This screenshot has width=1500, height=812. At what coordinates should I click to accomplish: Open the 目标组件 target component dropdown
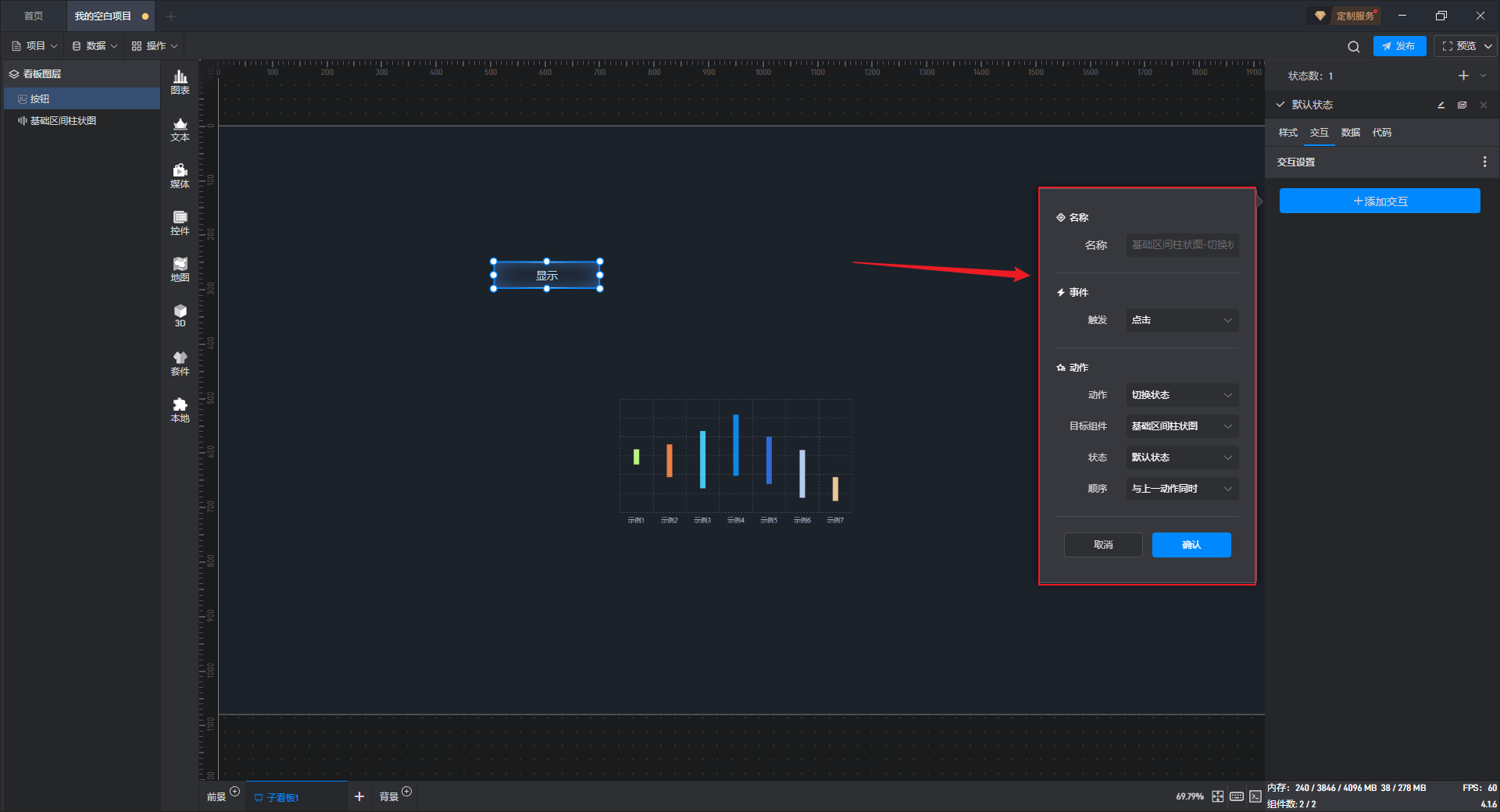click(1181, 426)
